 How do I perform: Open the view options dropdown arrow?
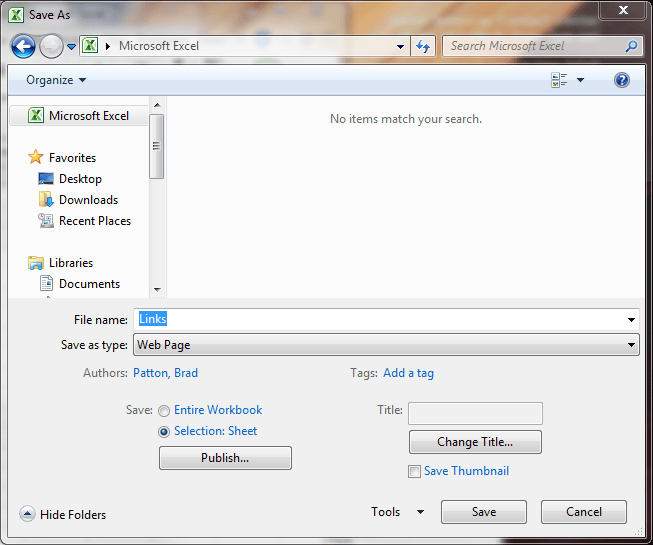(x=580, y=80)
